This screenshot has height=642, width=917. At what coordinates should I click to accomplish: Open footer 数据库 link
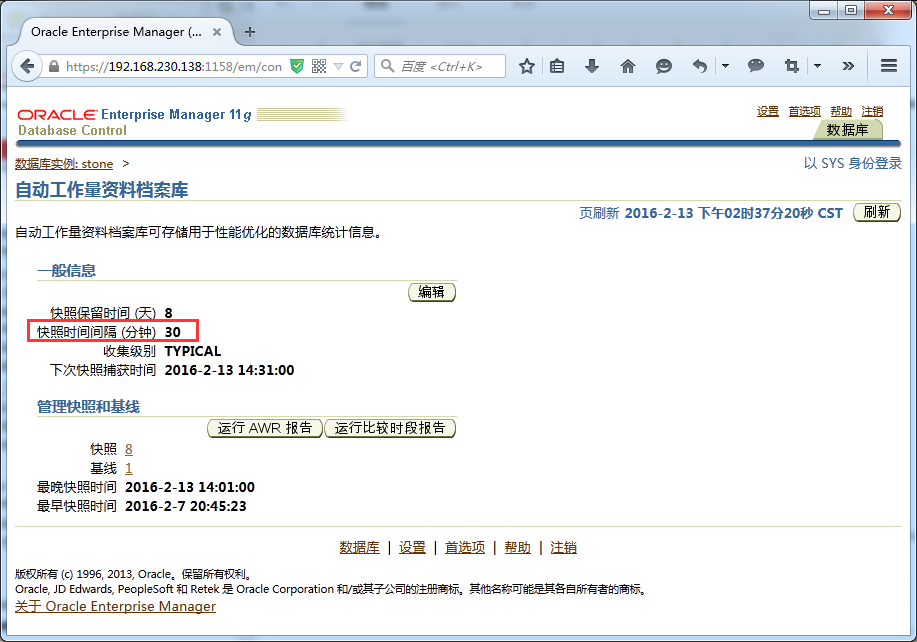[x=359, y=547]
